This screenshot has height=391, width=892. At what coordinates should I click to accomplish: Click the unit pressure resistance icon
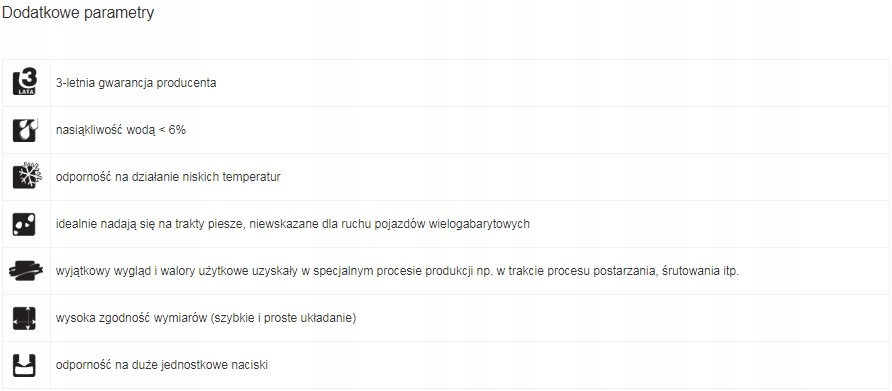24,365
